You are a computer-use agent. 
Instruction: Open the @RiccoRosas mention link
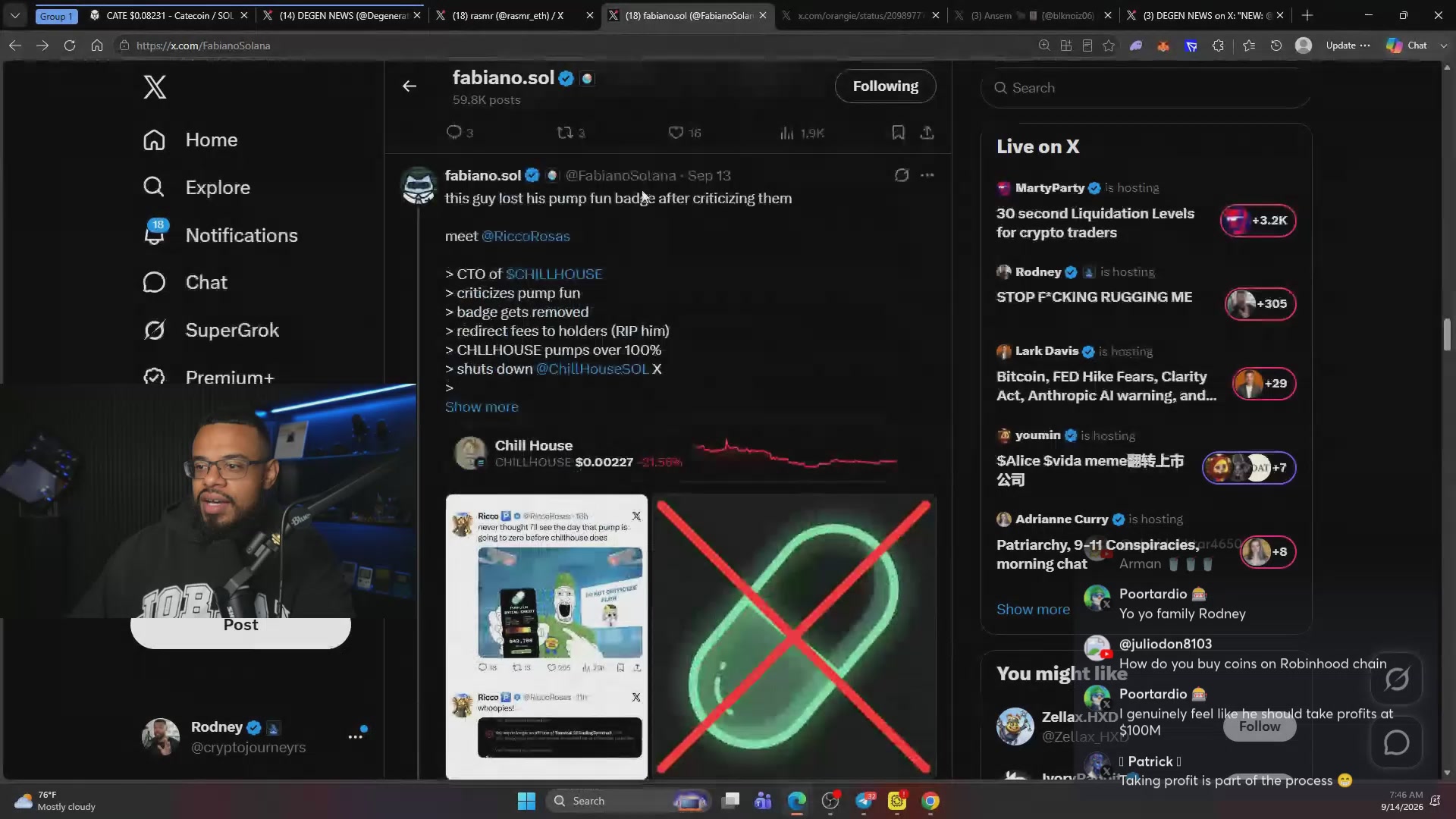point(526,236)
